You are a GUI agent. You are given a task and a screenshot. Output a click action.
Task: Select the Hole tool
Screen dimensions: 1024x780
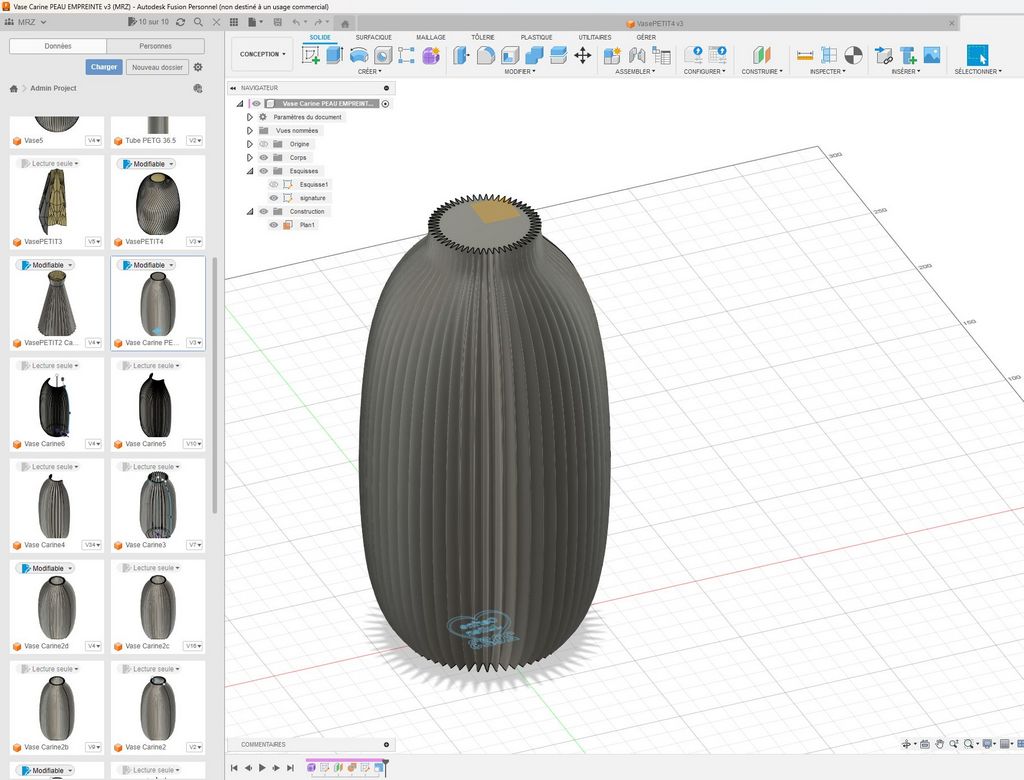click(x=383, y=55)
